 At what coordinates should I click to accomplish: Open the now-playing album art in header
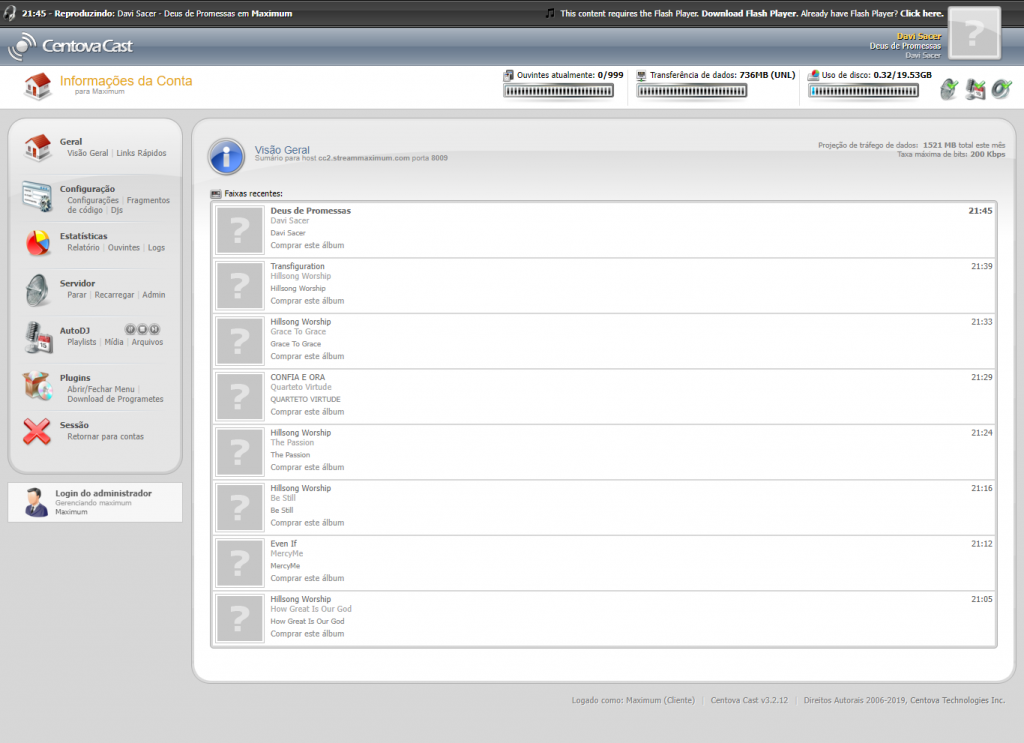974,33
